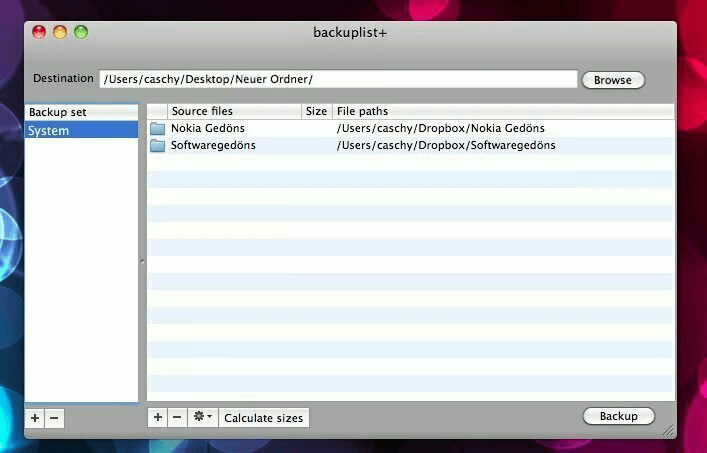This screenshot has height=453, width=707.
Task: Sort by the File paths column header
Action: tap(503, 111)
